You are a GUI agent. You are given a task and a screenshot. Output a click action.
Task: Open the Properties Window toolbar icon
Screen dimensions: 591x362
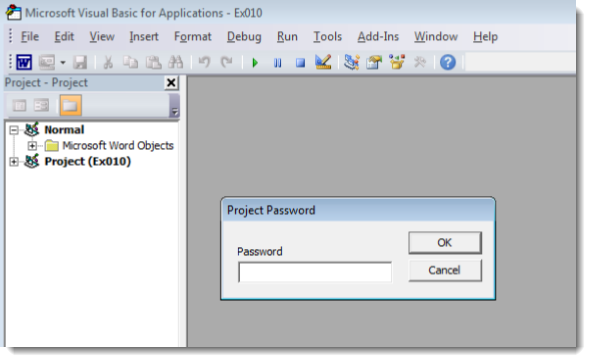pos(374,62)
